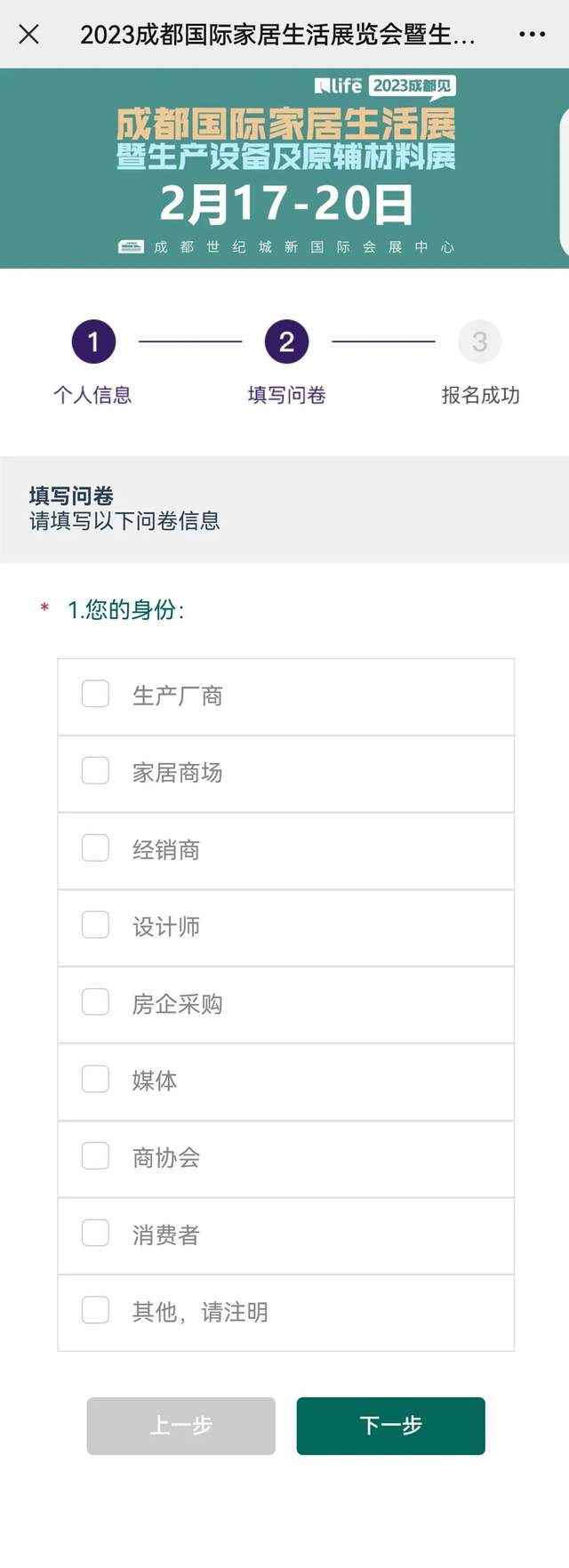Enable the 房企采购 checkbox

coord(95,1002)
